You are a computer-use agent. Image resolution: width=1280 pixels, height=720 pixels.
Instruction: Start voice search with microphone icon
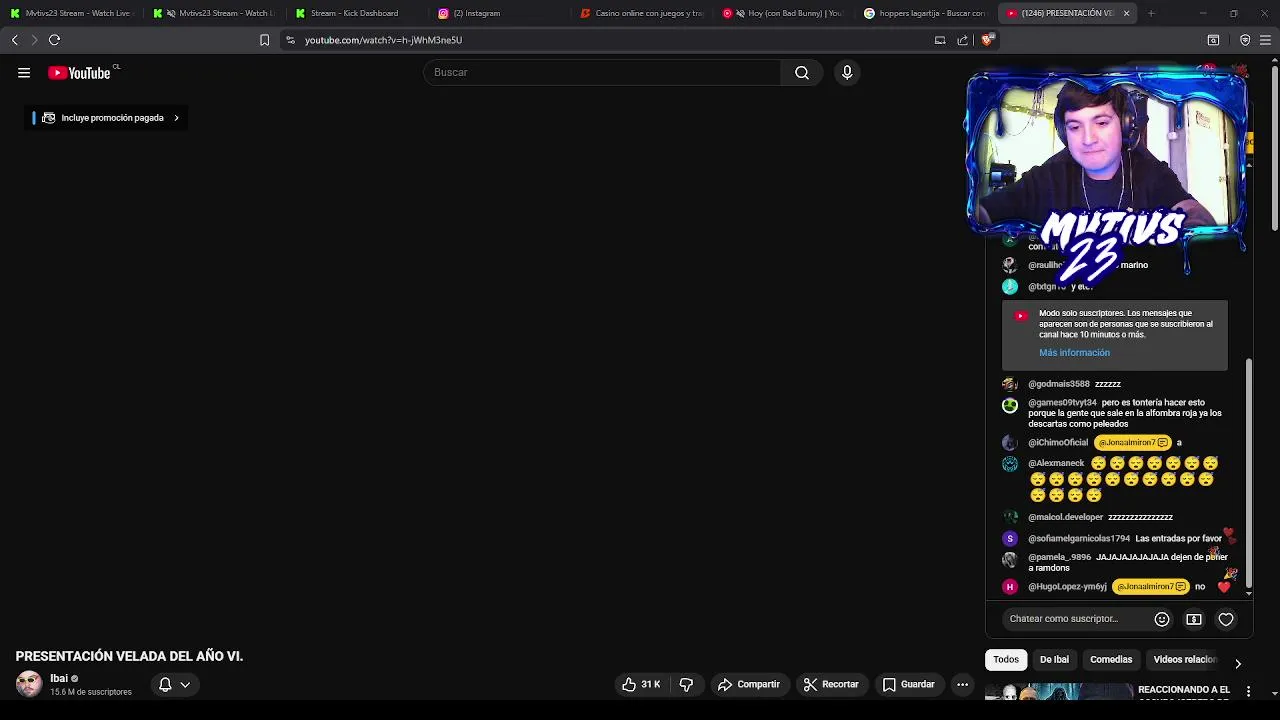(x=847, y=72)
